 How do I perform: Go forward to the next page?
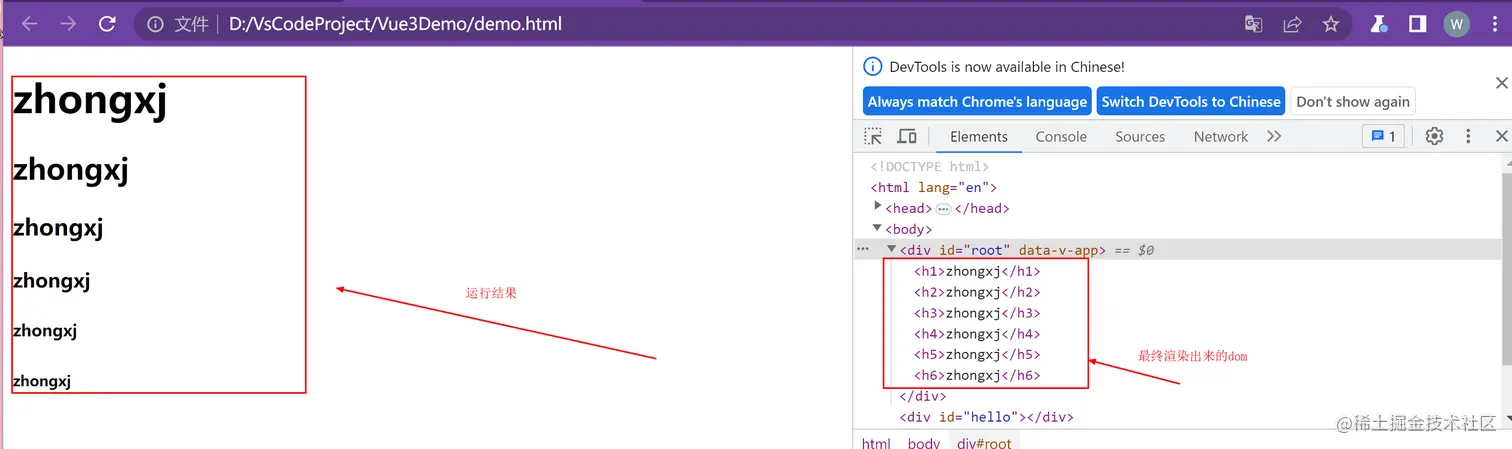click(x=68, y=24)
